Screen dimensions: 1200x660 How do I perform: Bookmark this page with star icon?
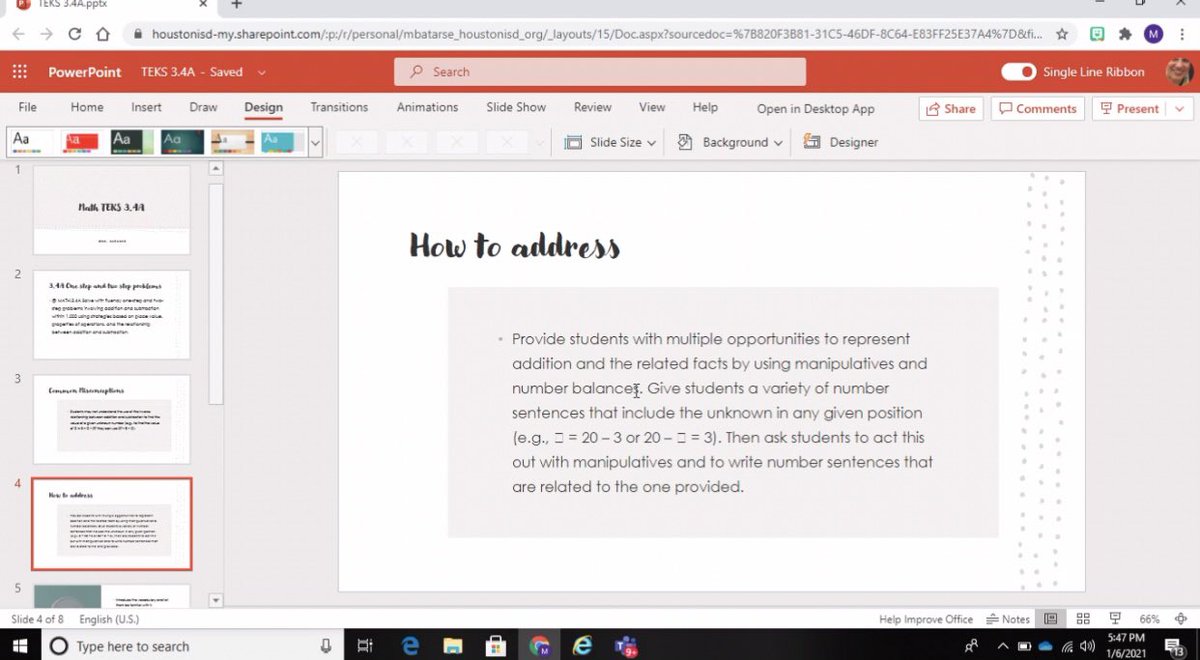[x=1062, y=34]
